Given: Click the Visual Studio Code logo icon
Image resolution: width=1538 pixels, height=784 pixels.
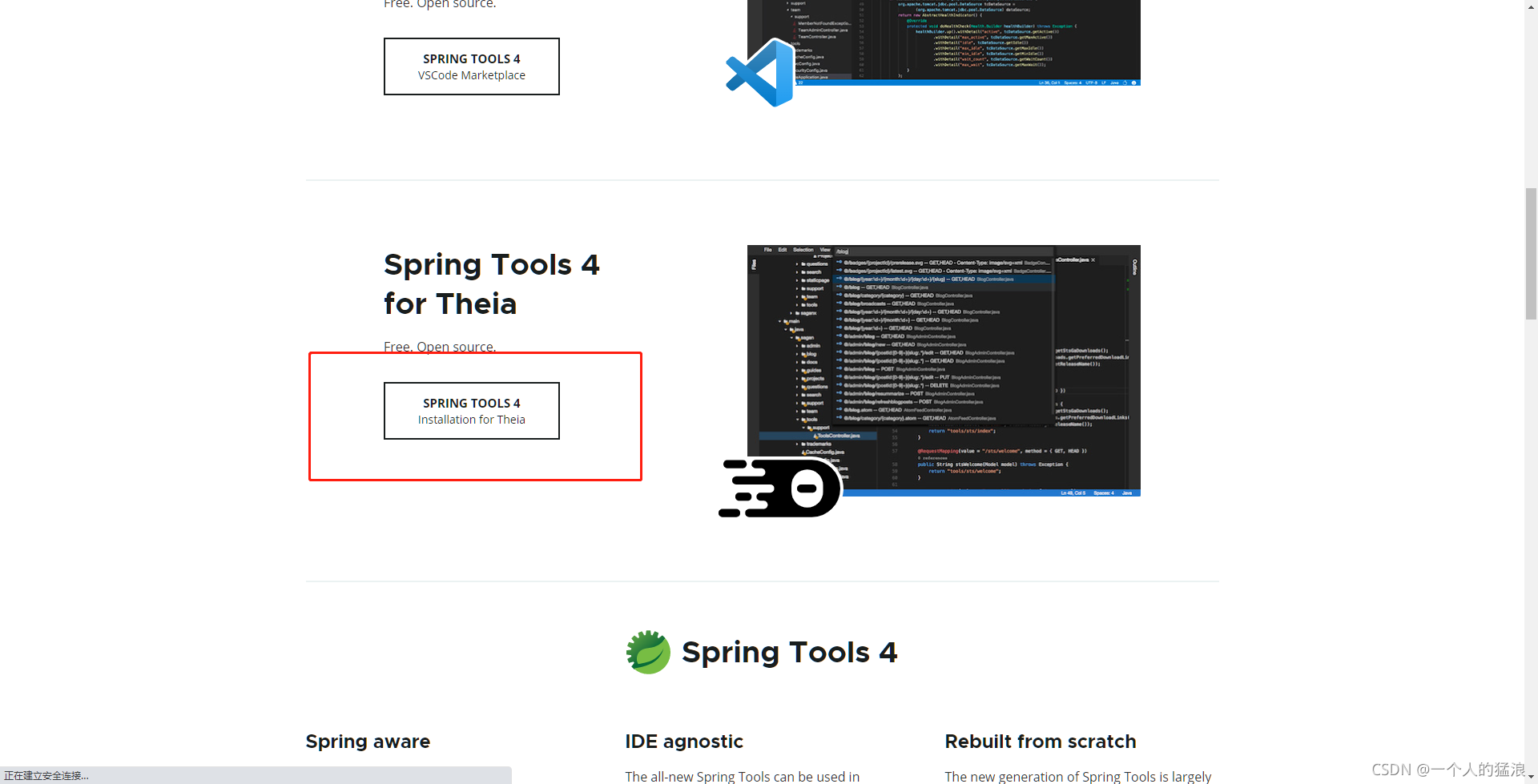Looking at the screenshot, I should click(x=759, y=73).
